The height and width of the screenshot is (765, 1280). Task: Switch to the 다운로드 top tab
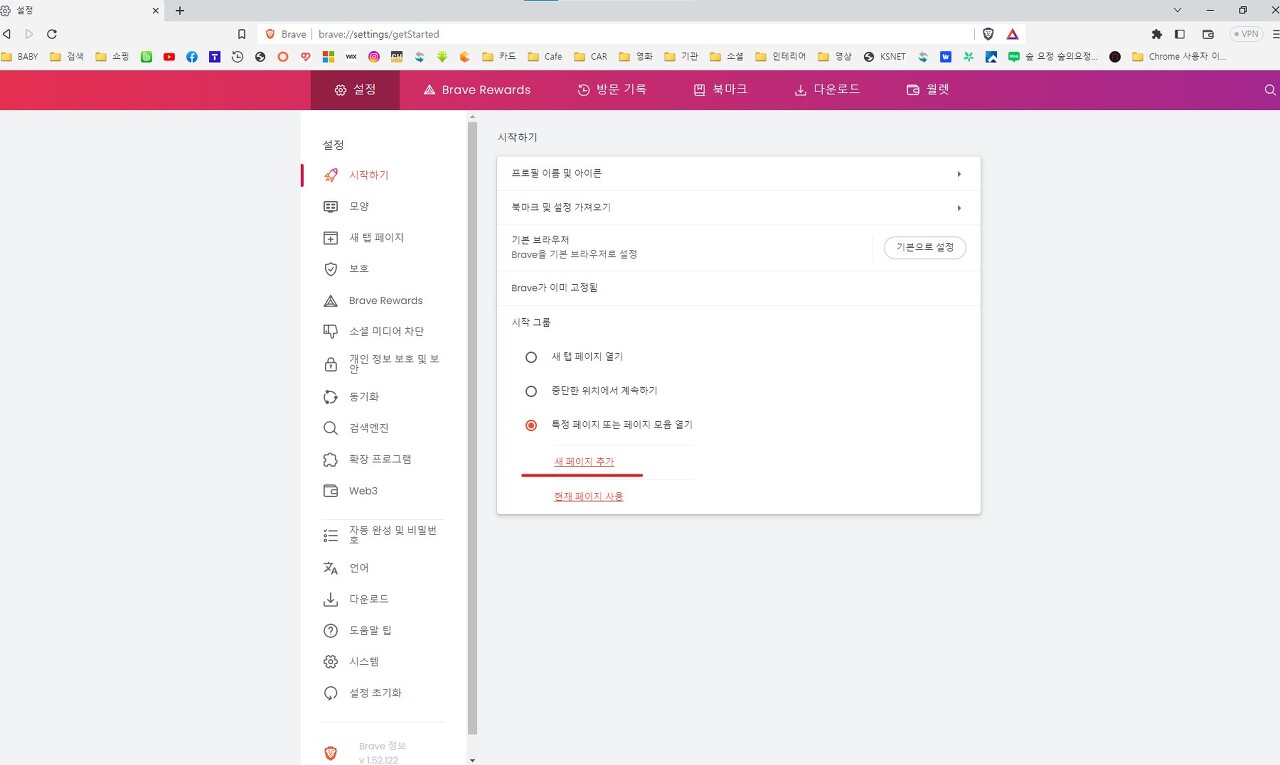(x=827, y=90)
